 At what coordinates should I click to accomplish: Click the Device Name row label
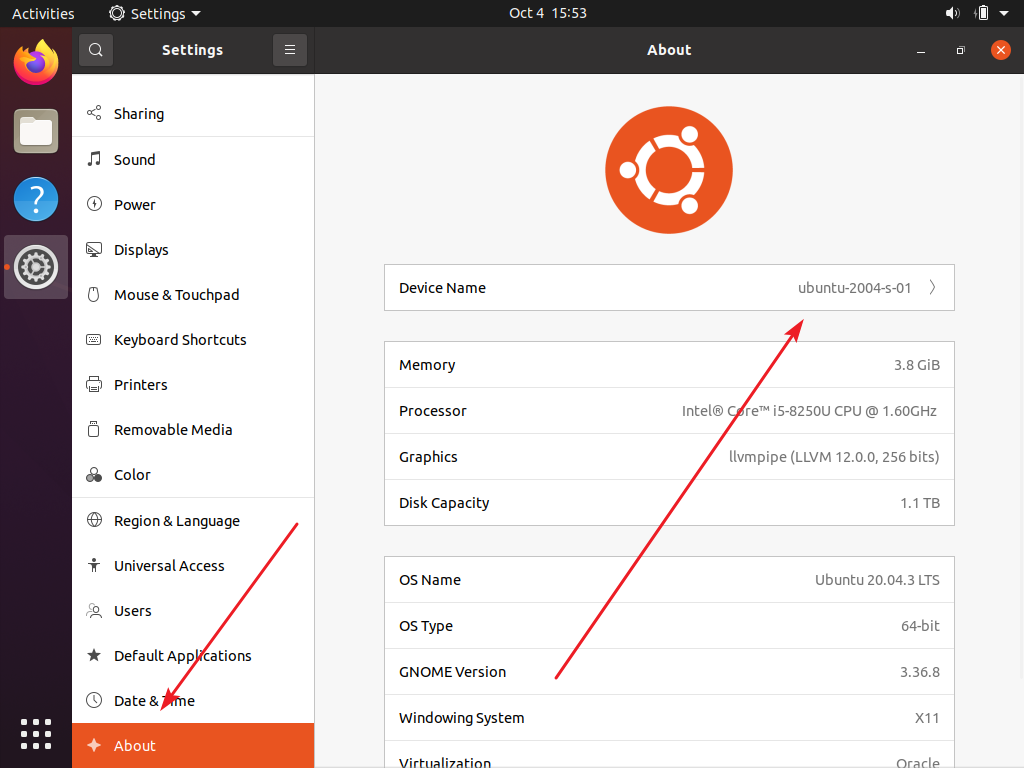pyautogui.click(x=442, y=288)
